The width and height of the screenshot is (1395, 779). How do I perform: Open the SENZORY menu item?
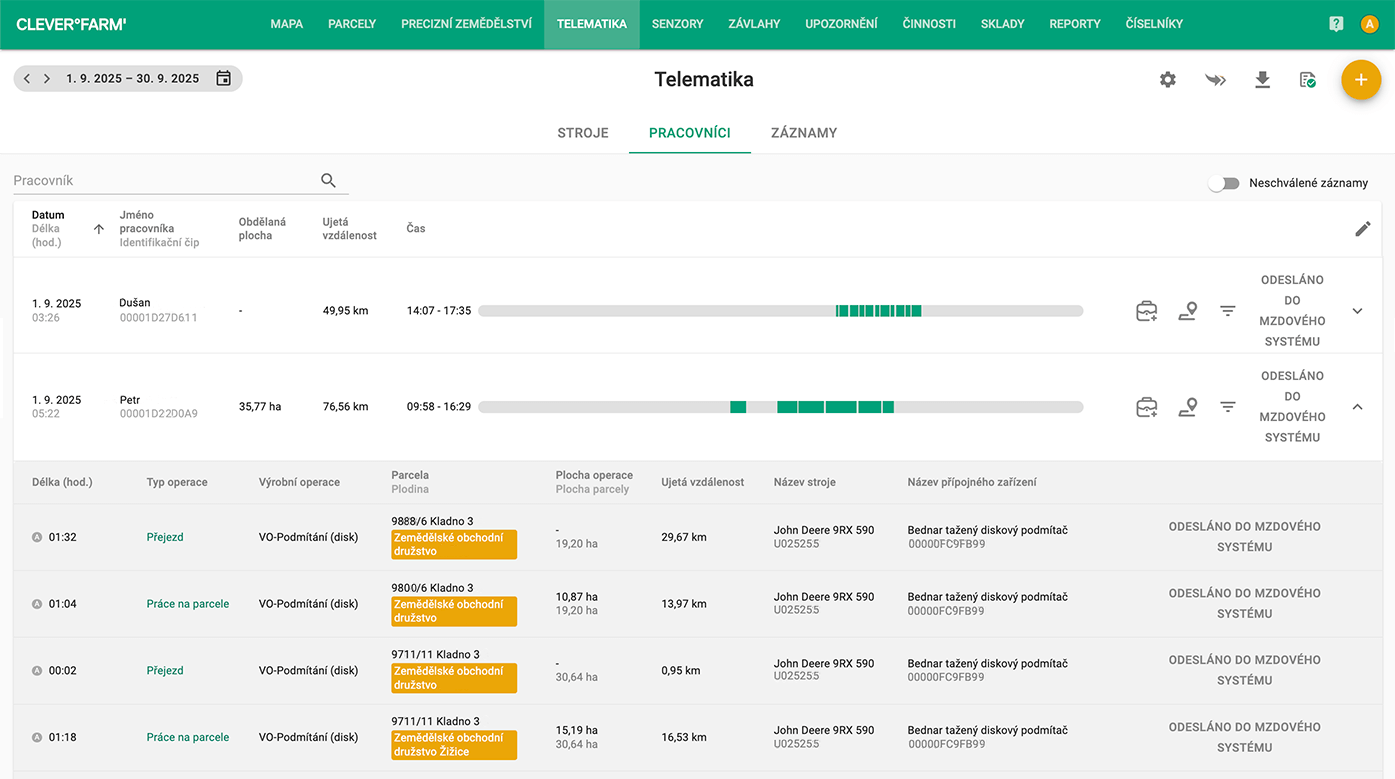point(677,23)
